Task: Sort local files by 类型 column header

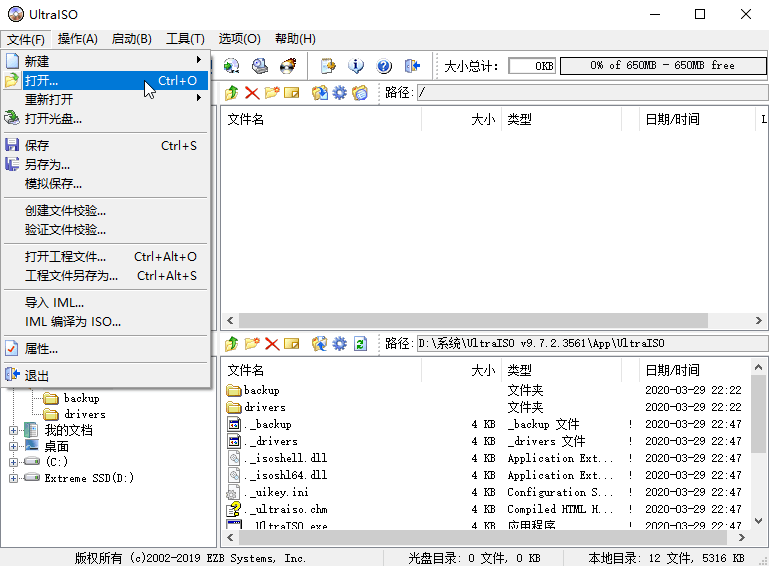Action: [x=562, y=370]
